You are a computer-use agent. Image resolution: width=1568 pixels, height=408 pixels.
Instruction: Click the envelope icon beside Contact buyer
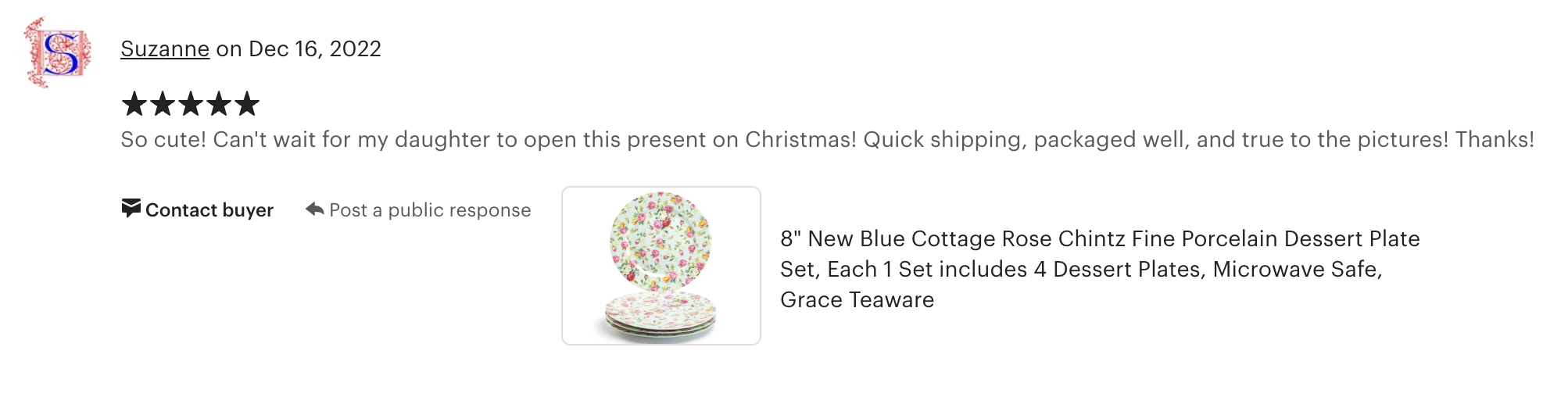[131, 209]
